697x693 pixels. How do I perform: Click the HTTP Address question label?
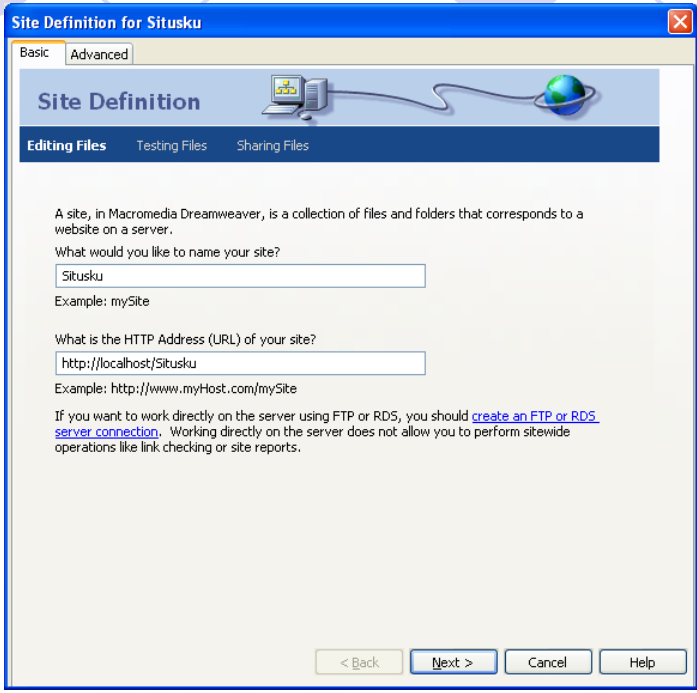coord(185,340)
